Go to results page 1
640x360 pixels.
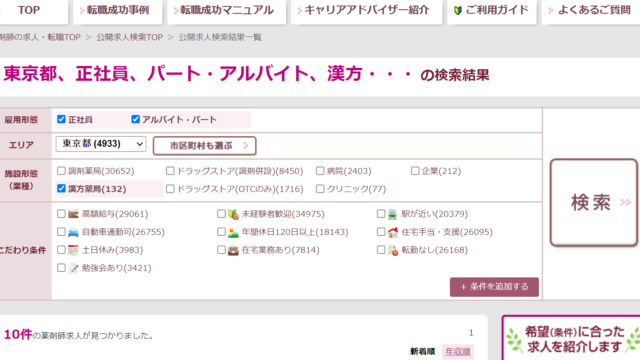(x=471, y=333)
